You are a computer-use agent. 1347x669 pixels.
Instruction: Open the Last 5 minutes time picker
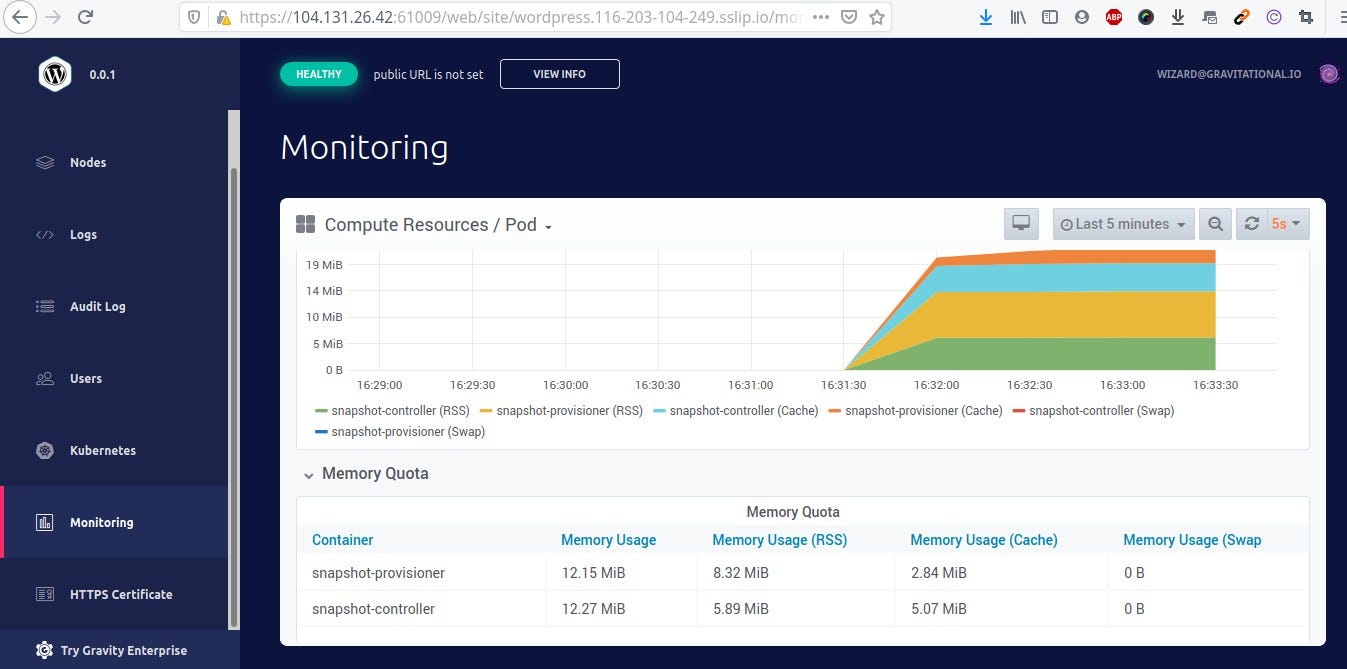click(1124, 224)
